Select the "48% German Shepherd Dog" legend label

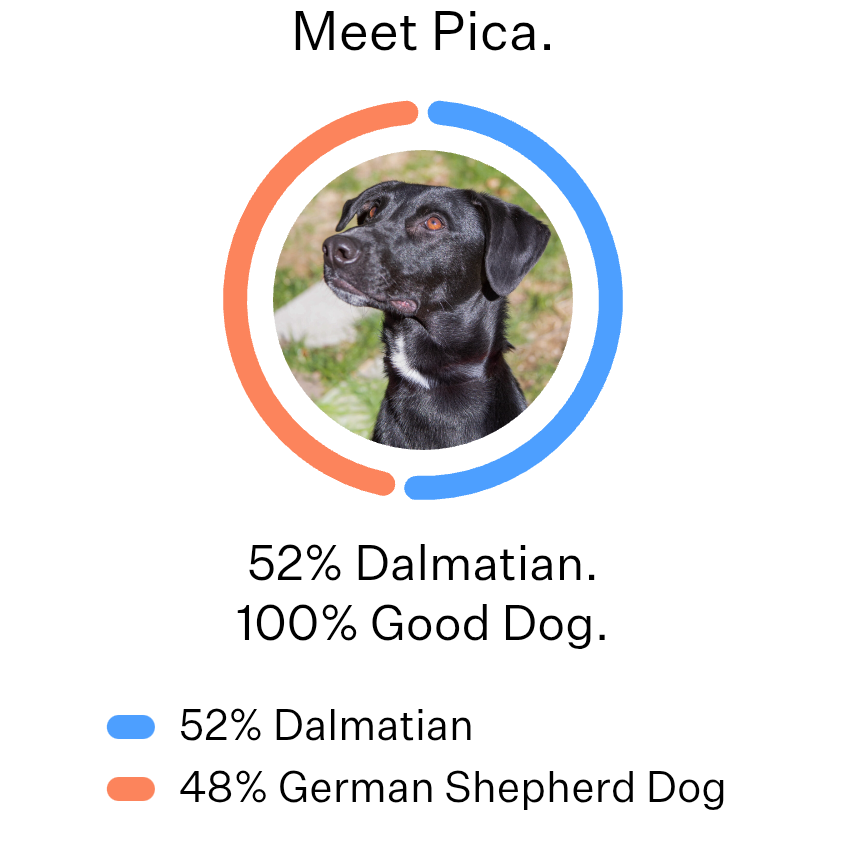coord(452,789)
